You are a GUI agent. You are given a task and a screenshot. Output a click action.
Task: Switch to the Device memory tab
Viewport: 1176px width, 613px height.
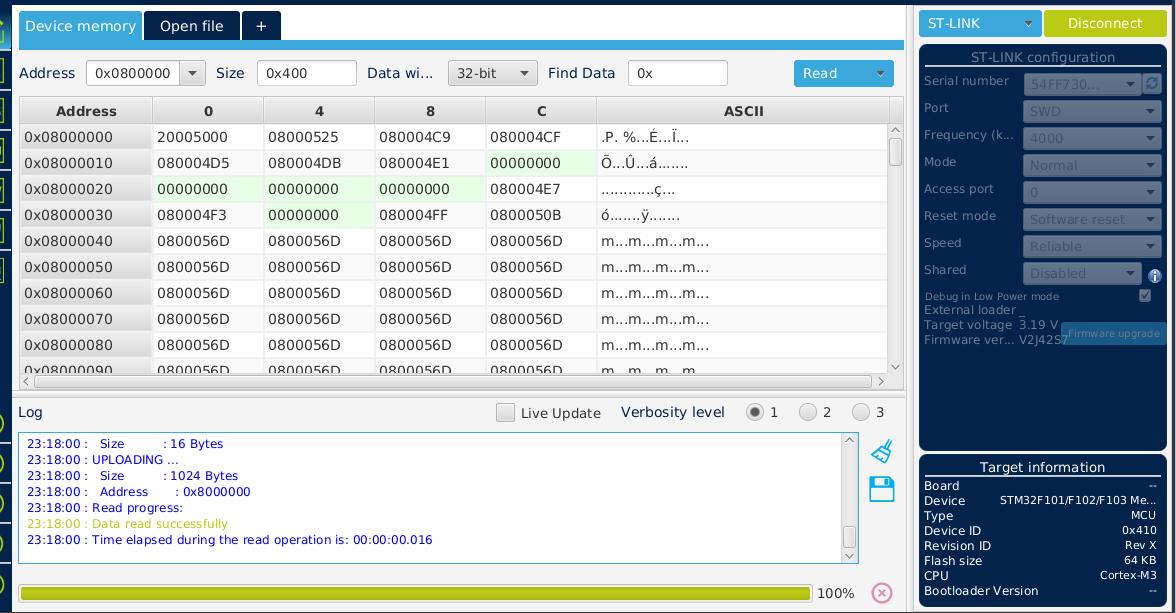pos(80,25)
